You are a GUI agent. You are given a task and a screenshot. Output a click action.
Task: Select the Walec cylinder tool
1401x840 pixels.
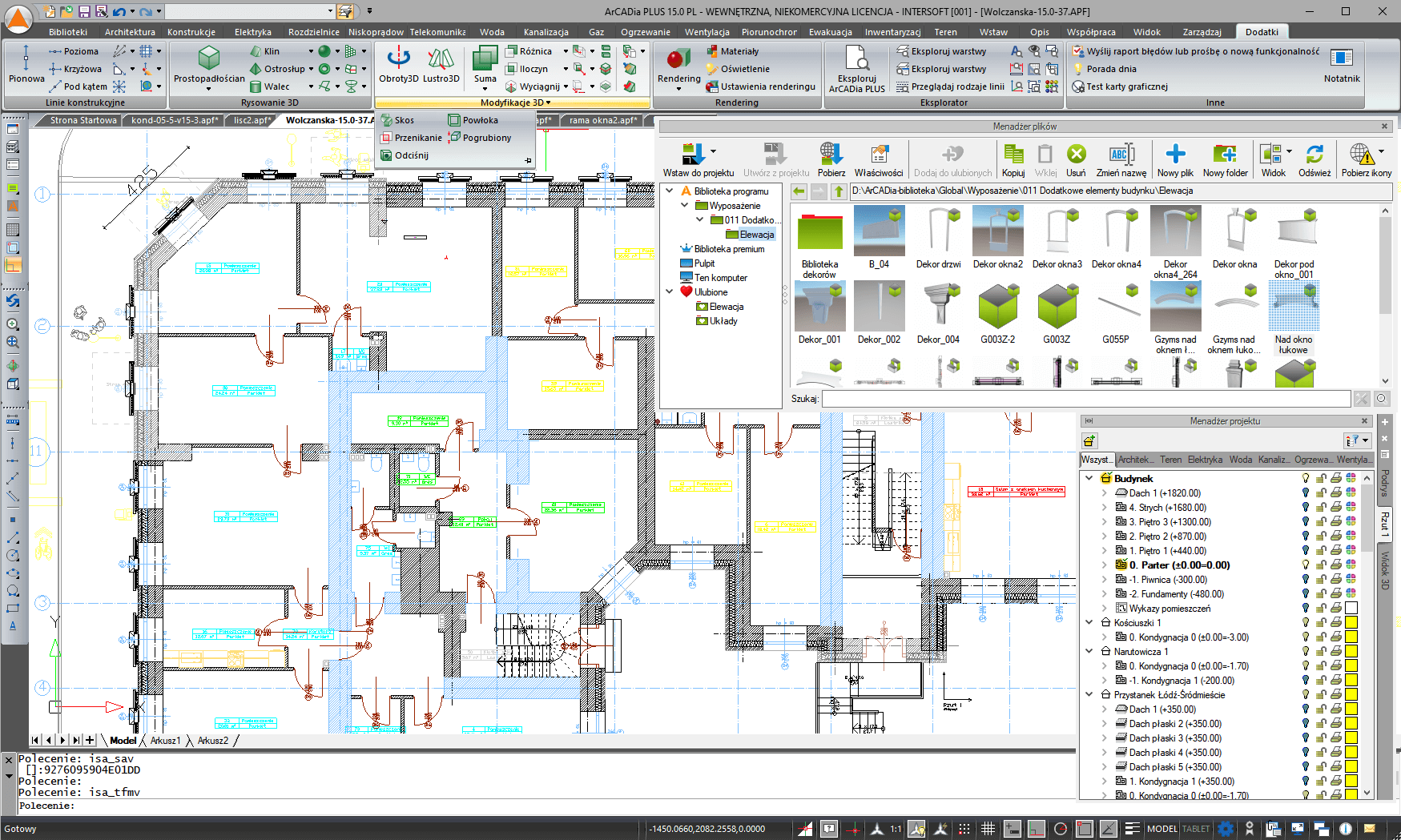click(269, 86)
